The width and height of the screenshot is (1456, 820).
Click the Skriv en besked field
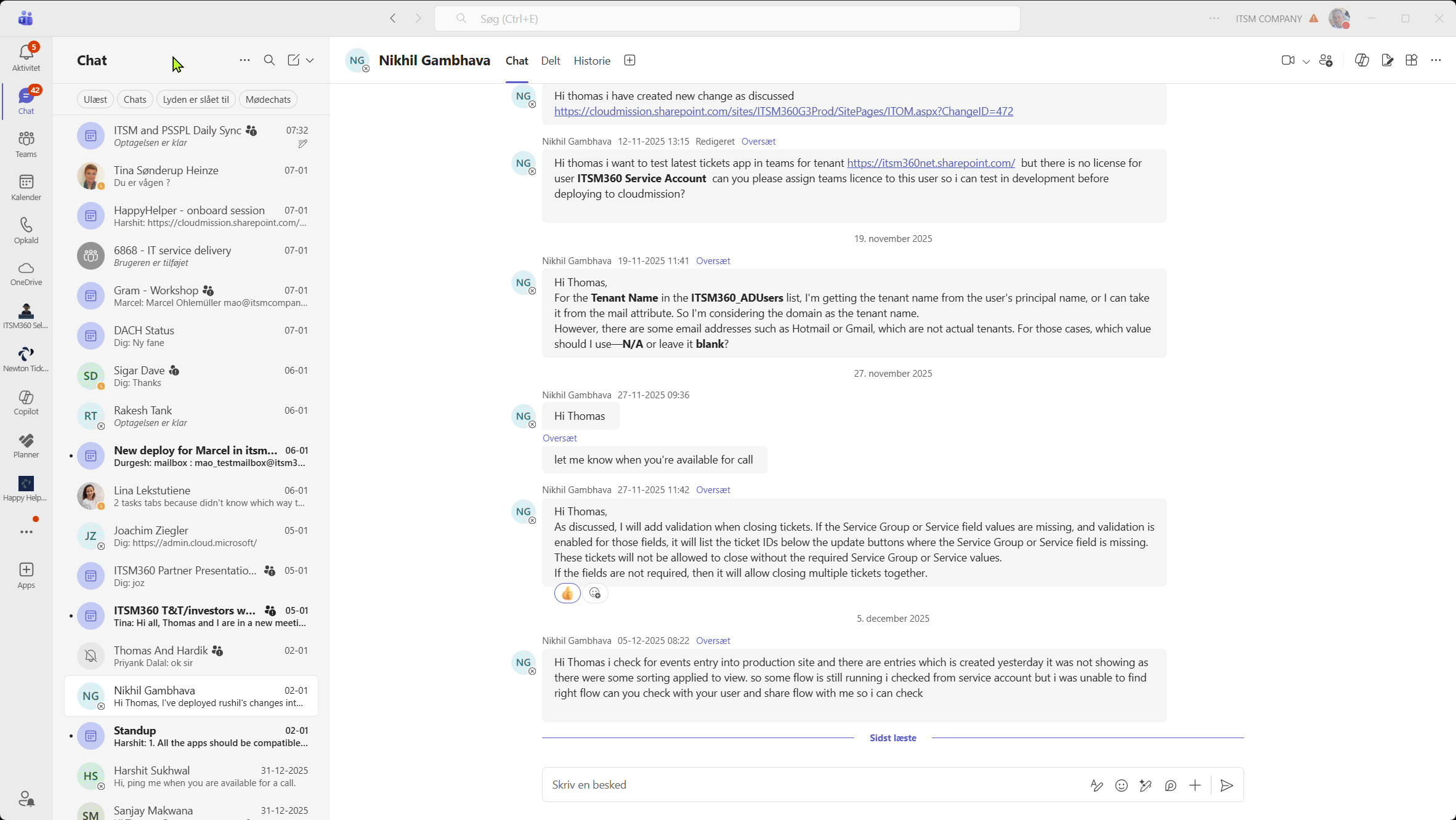[x=801, y=785]
